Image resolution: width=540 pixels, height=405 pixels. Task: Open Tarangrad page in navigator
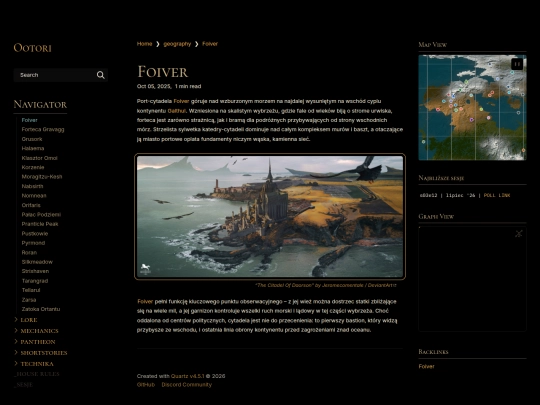[x=35, y=281]
